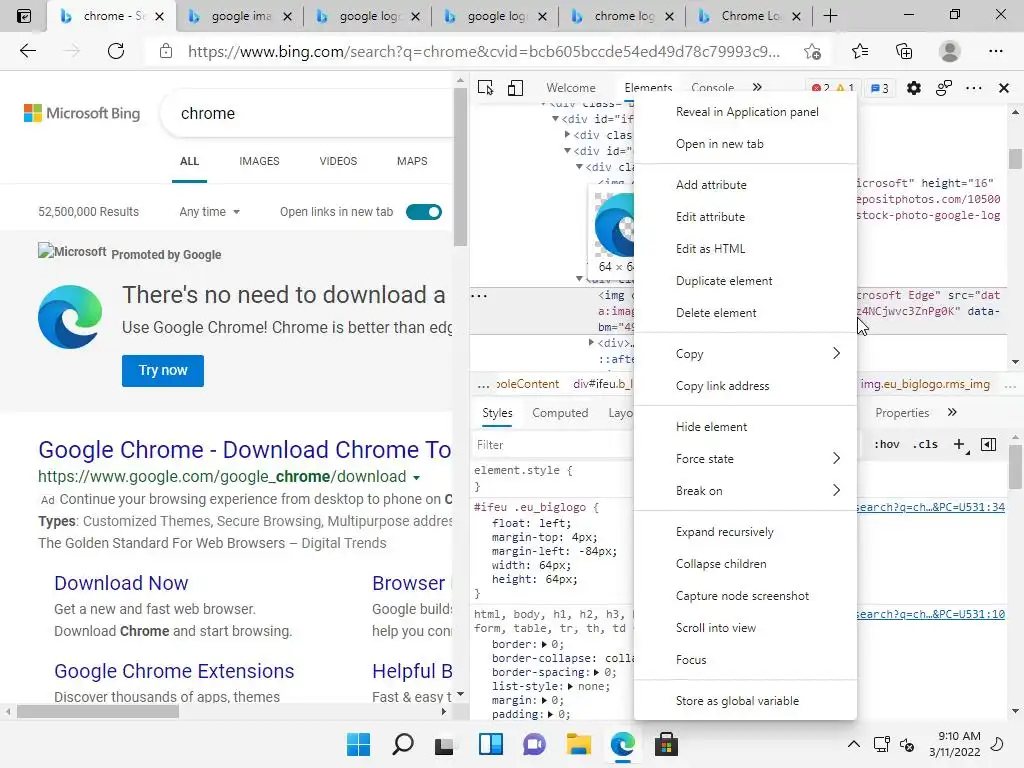Open the Properties pane tab

(x=902, y=412)
